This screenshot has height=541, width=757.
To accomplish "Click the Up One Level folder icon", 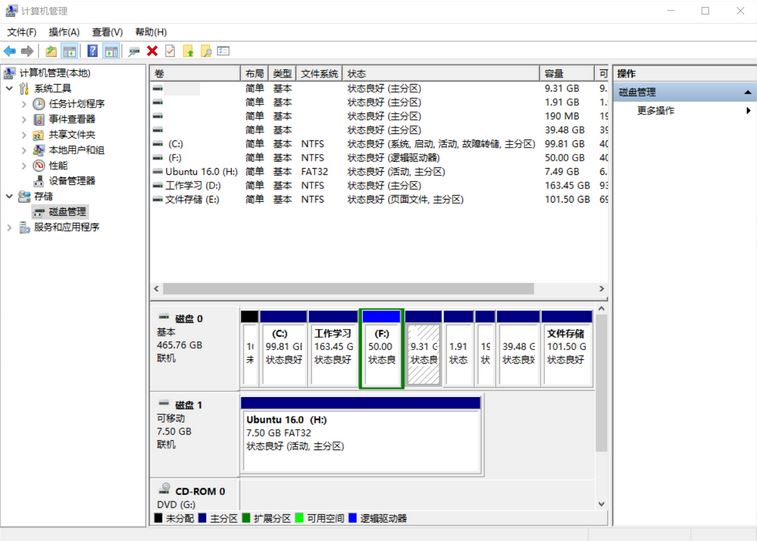I will [51, 51].
